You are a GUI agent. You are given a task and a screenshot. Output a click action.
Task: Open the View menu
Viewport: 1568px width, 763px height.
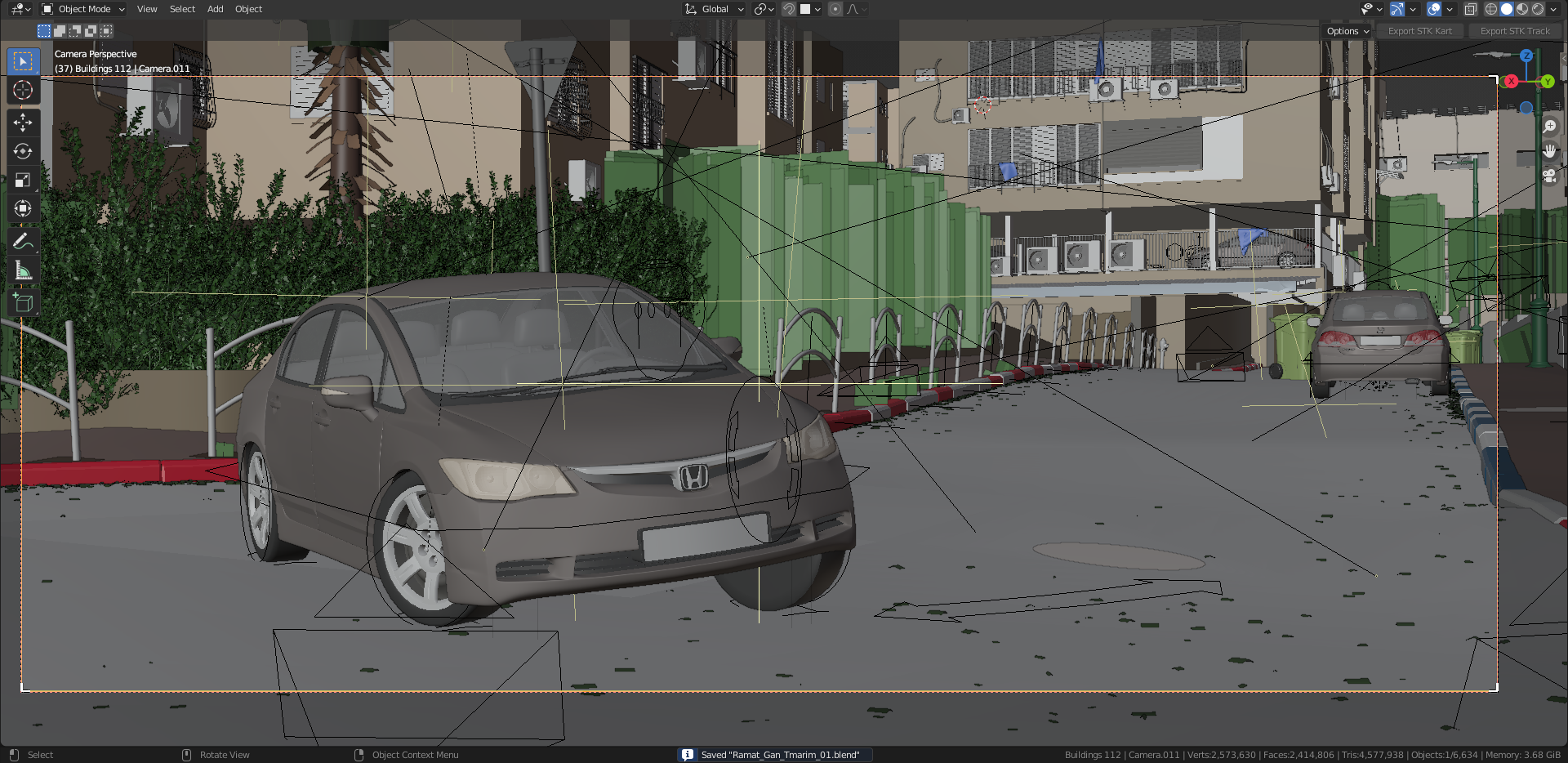(147, 9)
